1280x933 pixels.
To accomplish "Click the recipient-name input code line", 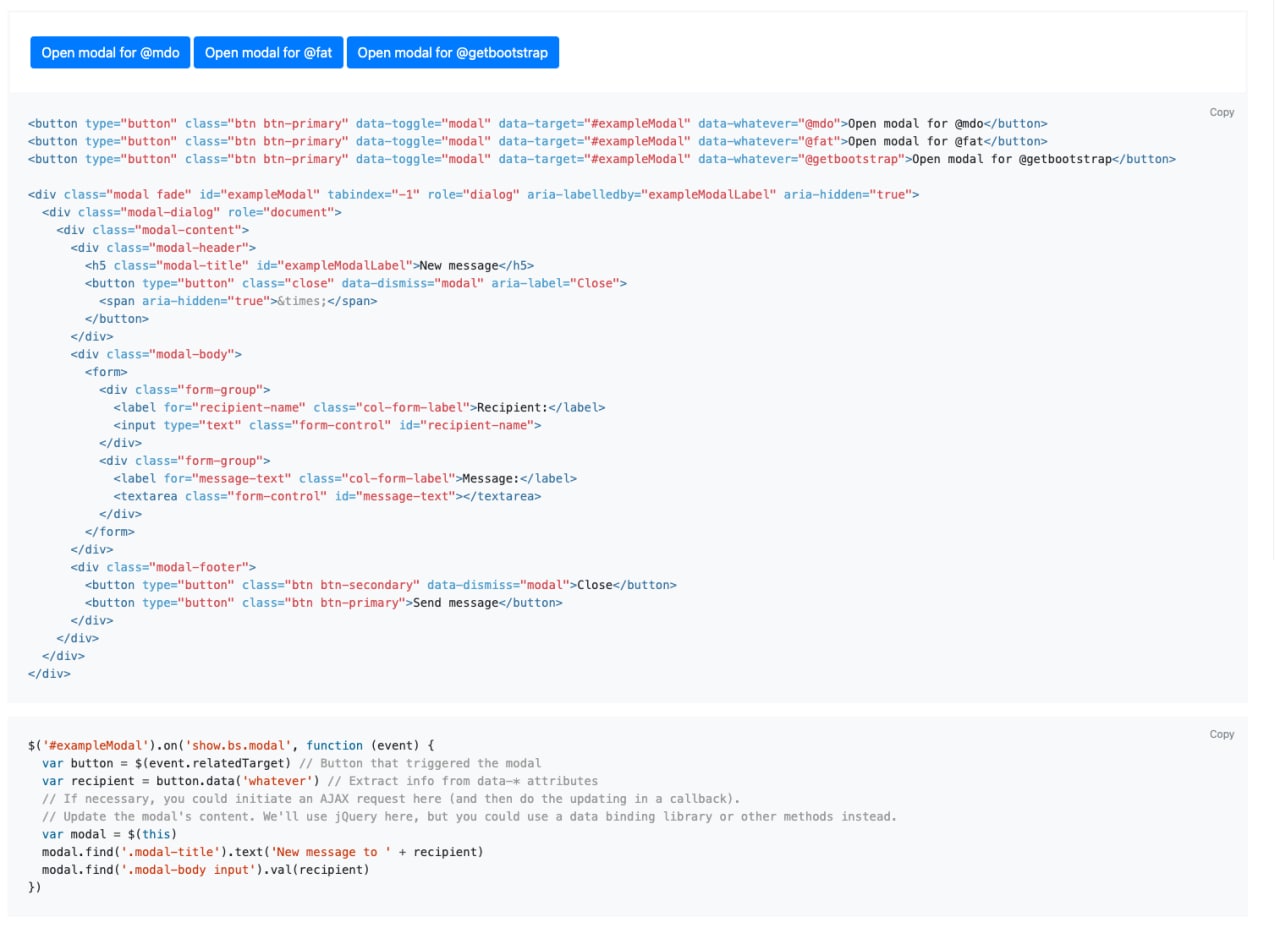I will point(327,425).
